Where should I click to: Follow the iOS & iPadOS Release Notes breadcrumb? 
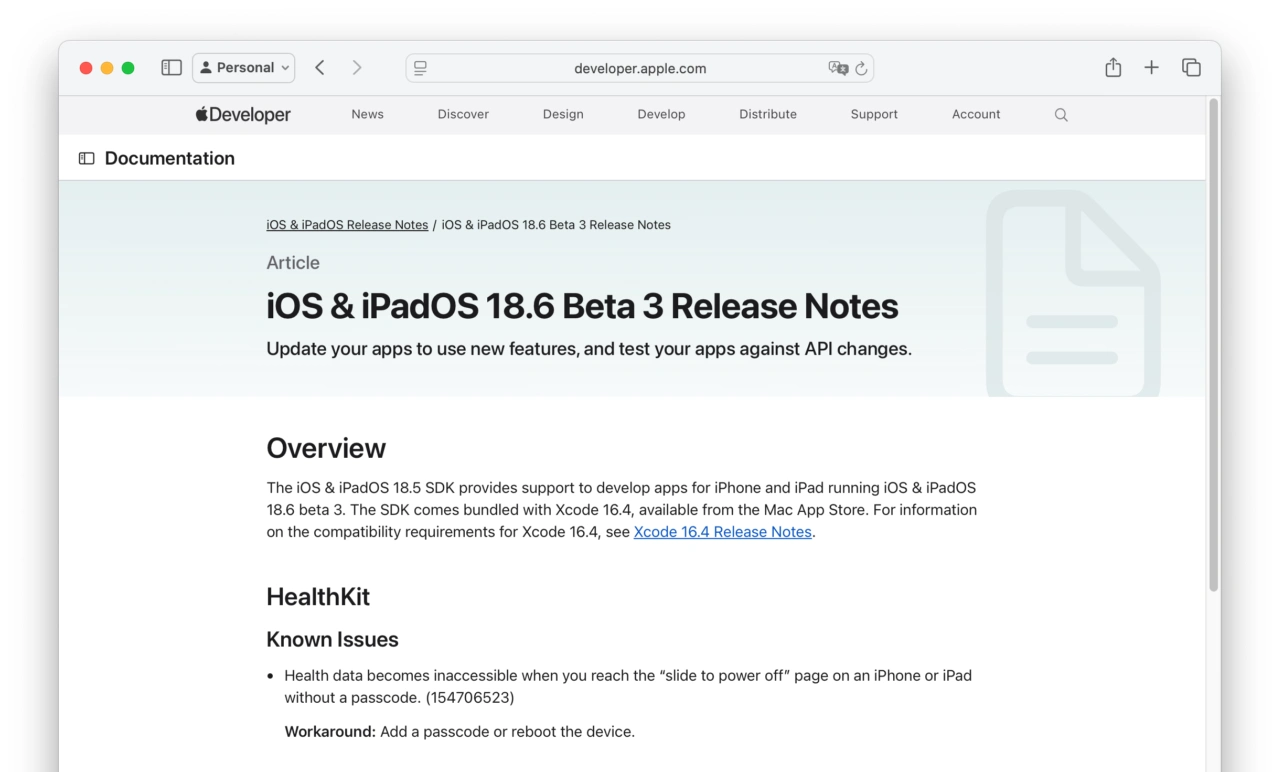pos(347,224)
